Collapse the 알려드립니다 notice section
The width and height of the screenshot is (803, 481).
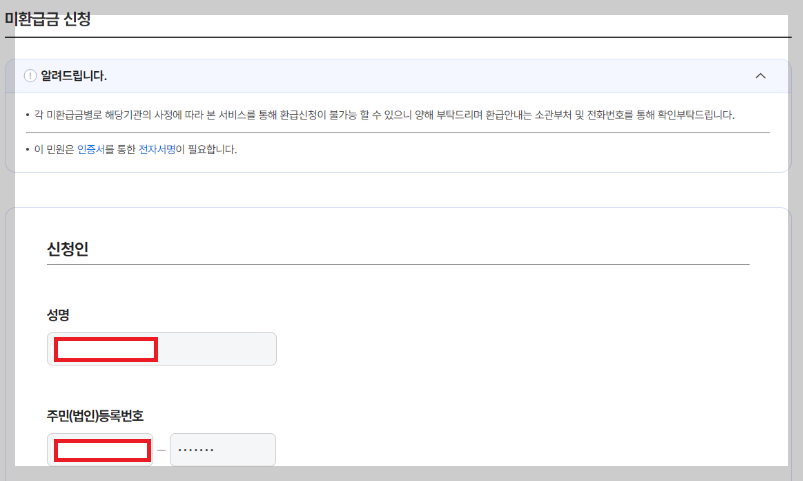760,76
